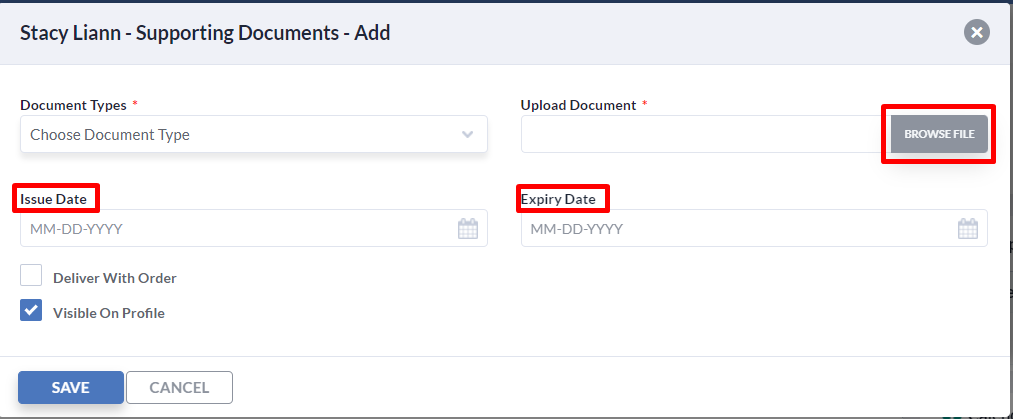This screenshot has height=419, width=1013.
Task: Click the Expiry Date label text
Action: [x=558, y=199]
